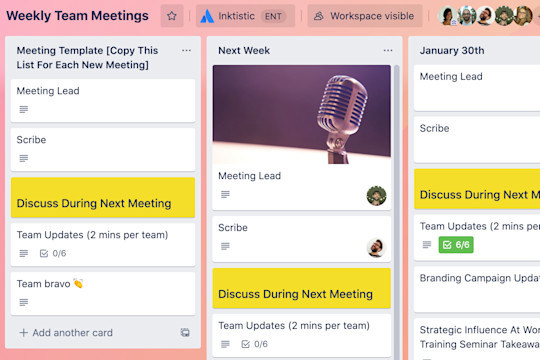The image size is (540, 360).
Task: Open Meeting Lead card in Meeting Template list
Action: (x=103, y=101)
